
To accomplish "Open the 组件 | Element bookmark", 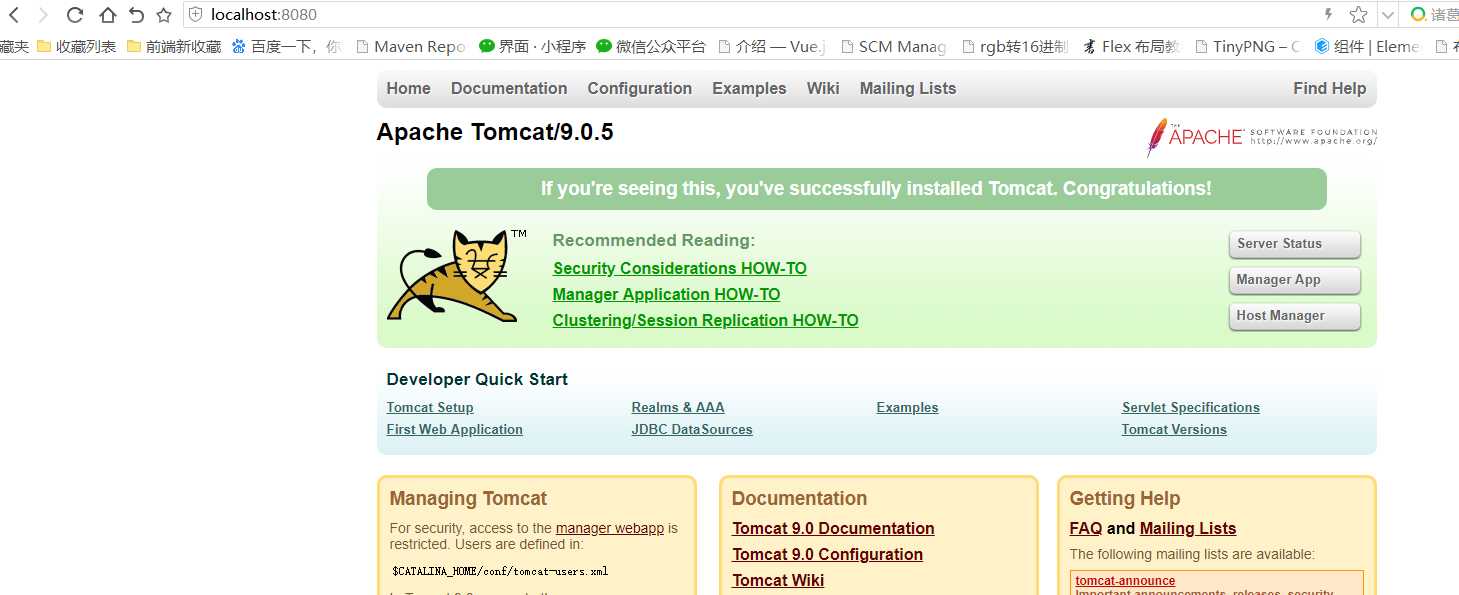I will (1367, 46).
